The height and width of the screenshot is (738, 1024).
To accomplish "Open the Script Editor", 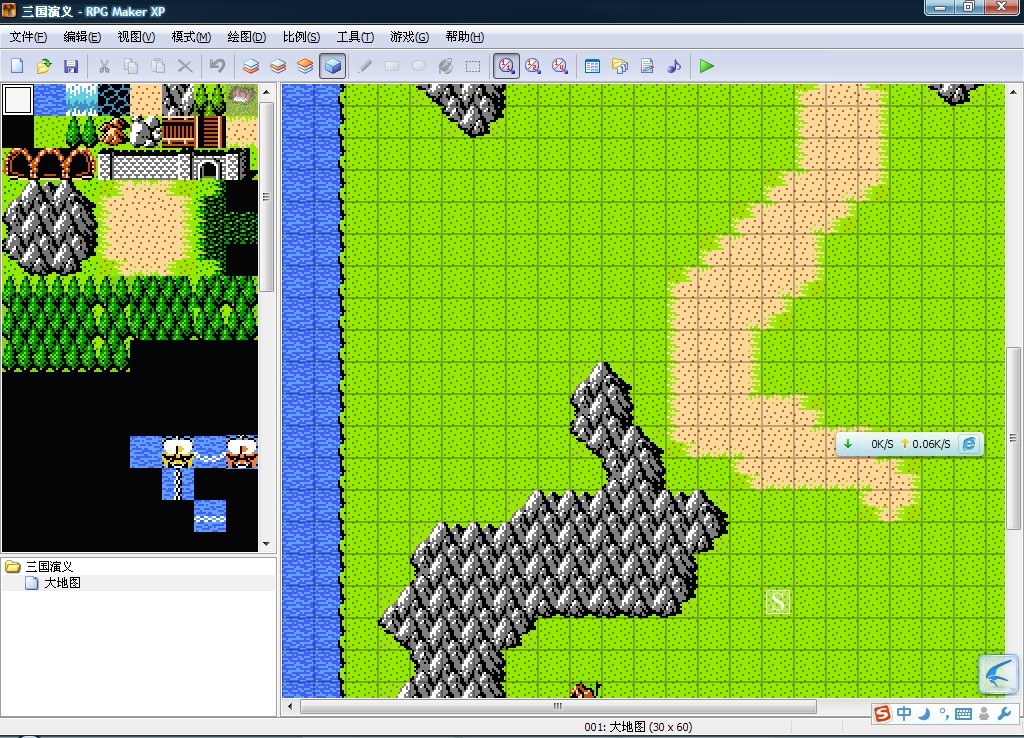I will point(647,66).
